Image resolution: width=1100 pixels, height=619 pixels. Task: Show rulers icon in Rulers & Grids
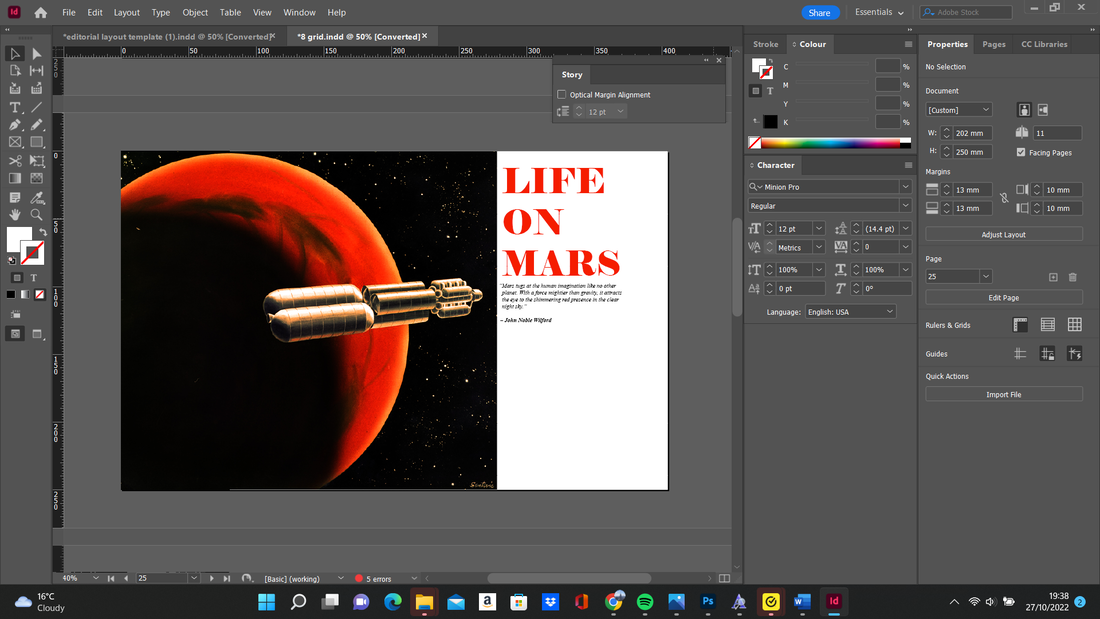pos(1020,324)
